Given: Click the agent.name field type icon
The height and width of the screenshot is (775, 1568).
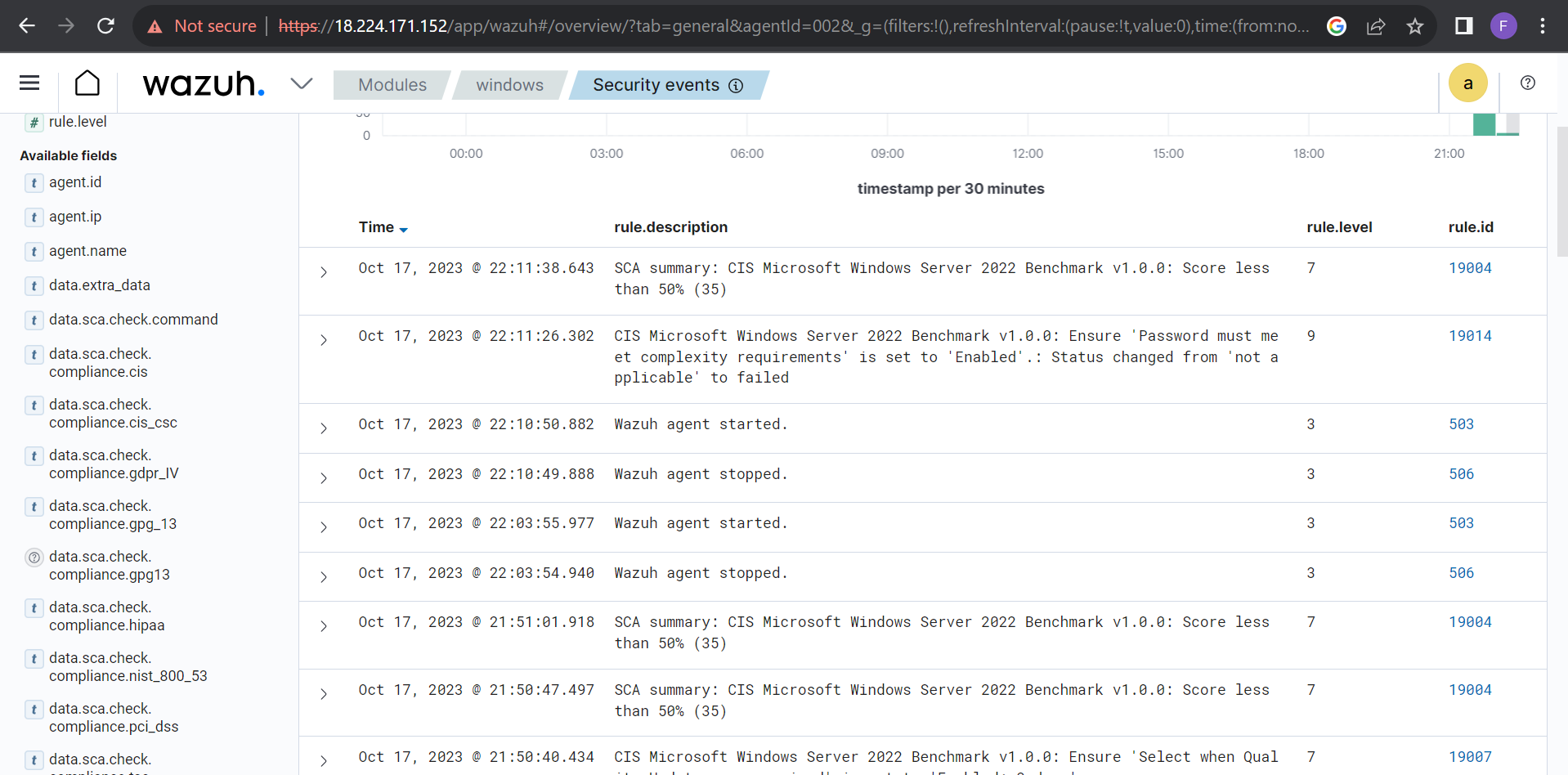Looking at the screenshot, I should tap(34, 252).
